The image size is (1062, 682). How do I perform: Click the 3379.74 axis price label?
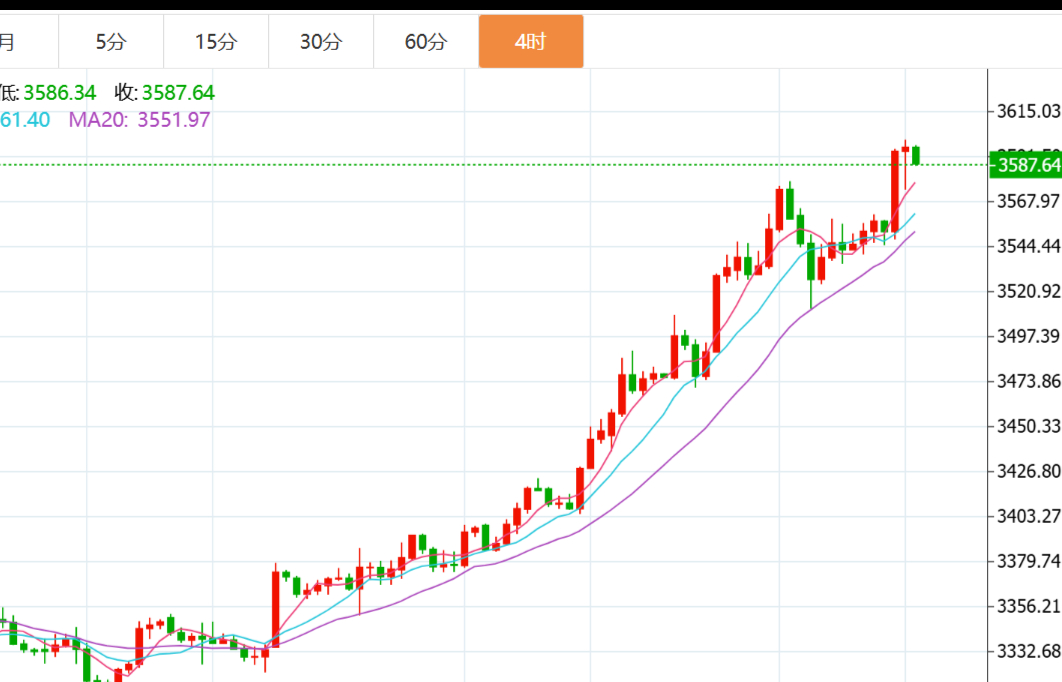(x=1028, y=561)
